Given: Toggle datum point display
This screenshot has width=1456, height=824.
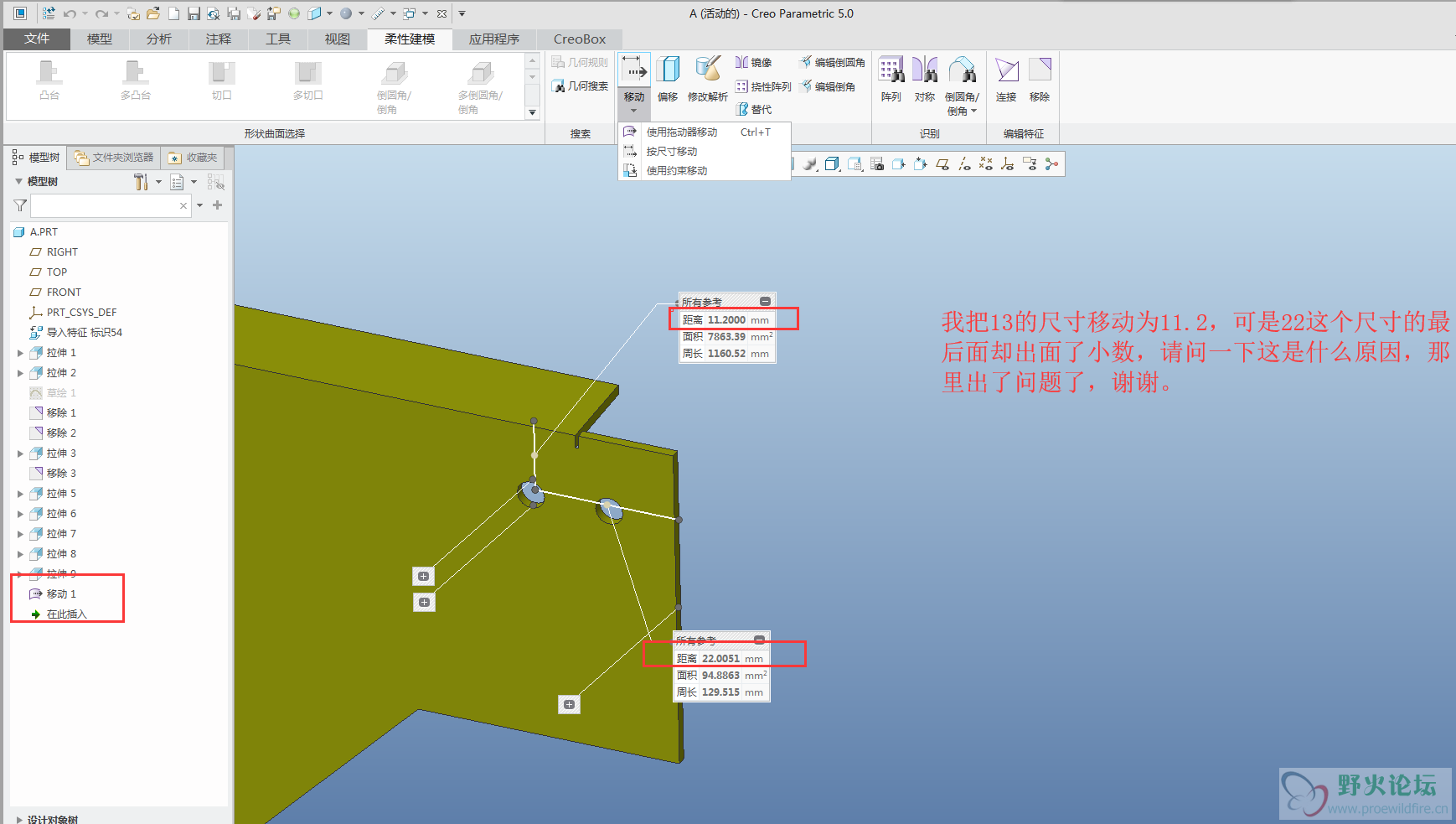Looking at the screenshot, I should [x=986, y=164].
